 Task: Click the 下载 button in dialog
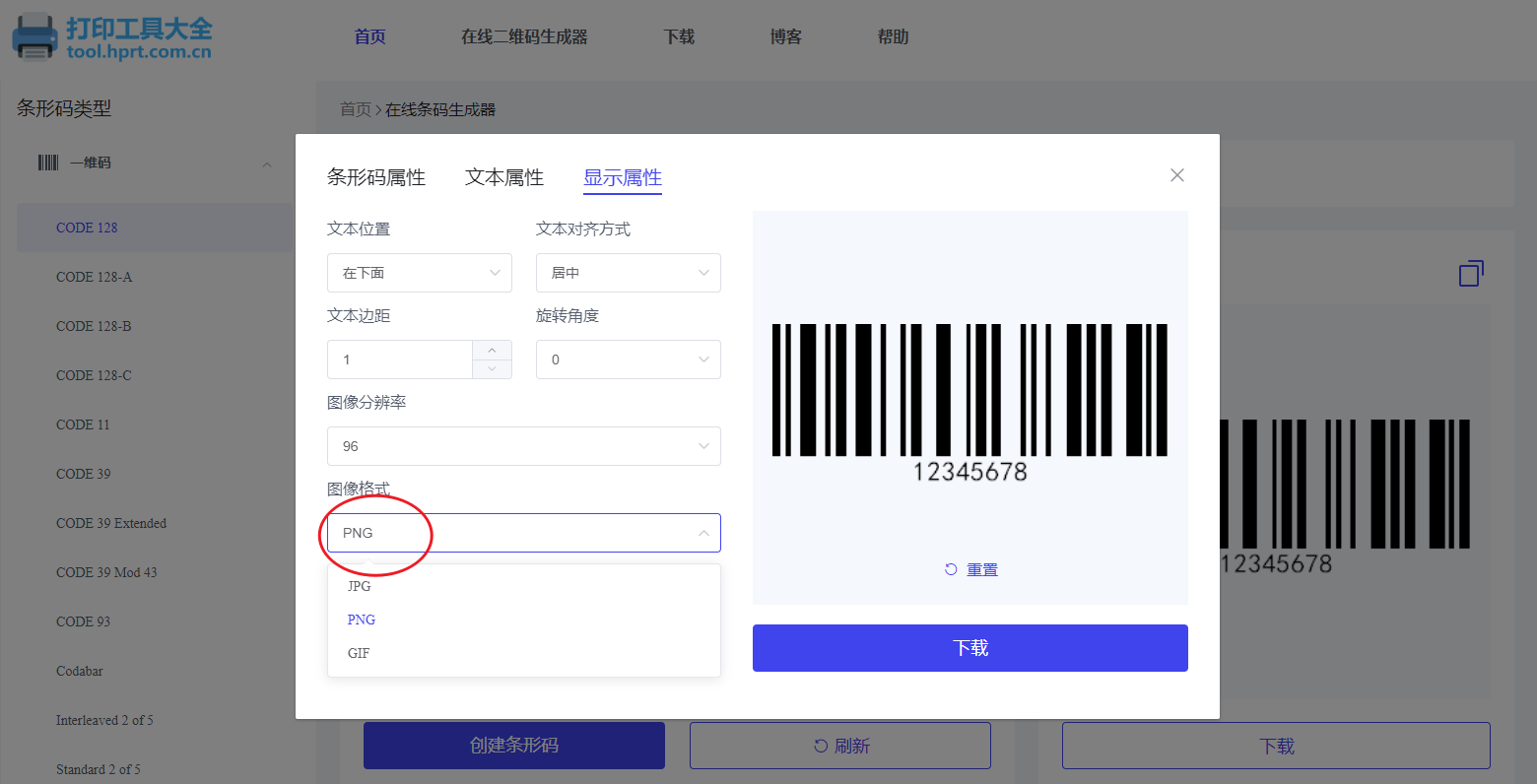(970, 648)
